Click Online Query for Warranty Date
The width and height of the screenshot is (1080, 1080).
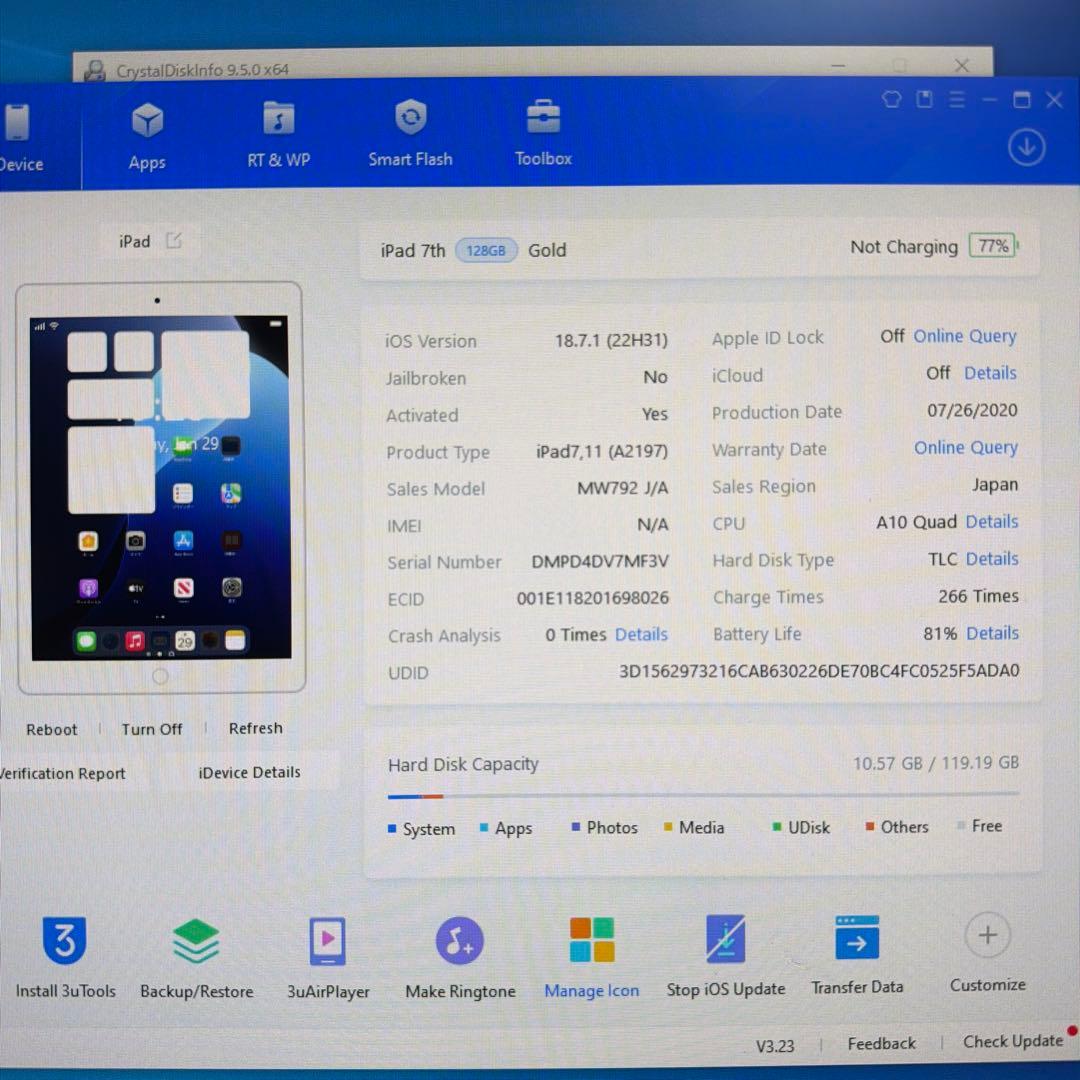point(966,448)
